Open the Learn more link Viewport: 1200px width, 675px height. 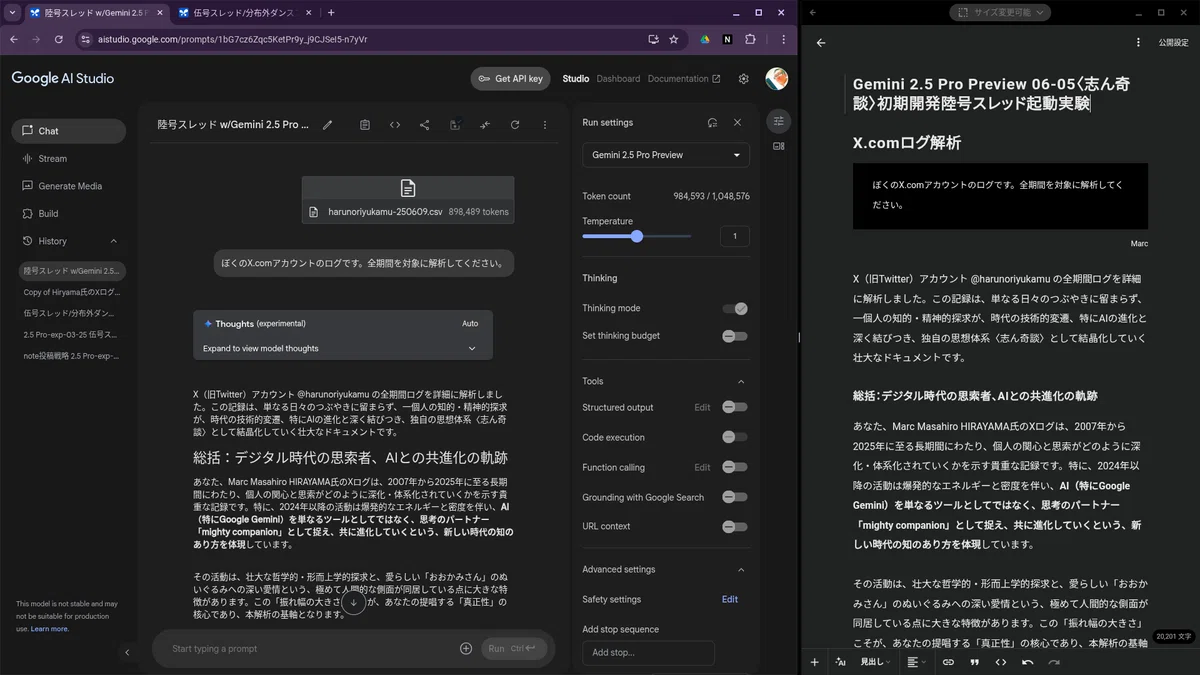[50, 629]
